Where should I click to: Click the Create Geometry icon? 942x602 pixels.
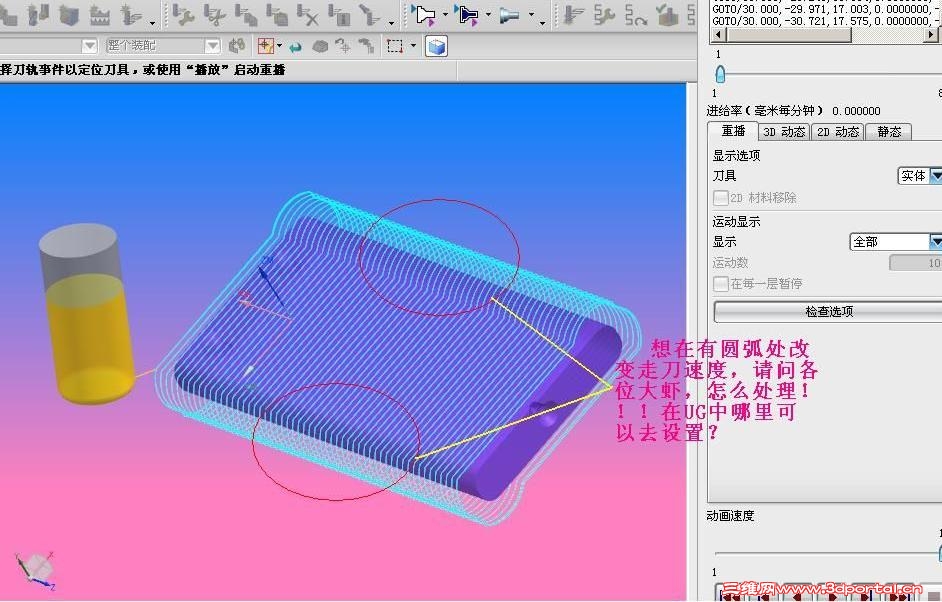[x=69, y=13]
